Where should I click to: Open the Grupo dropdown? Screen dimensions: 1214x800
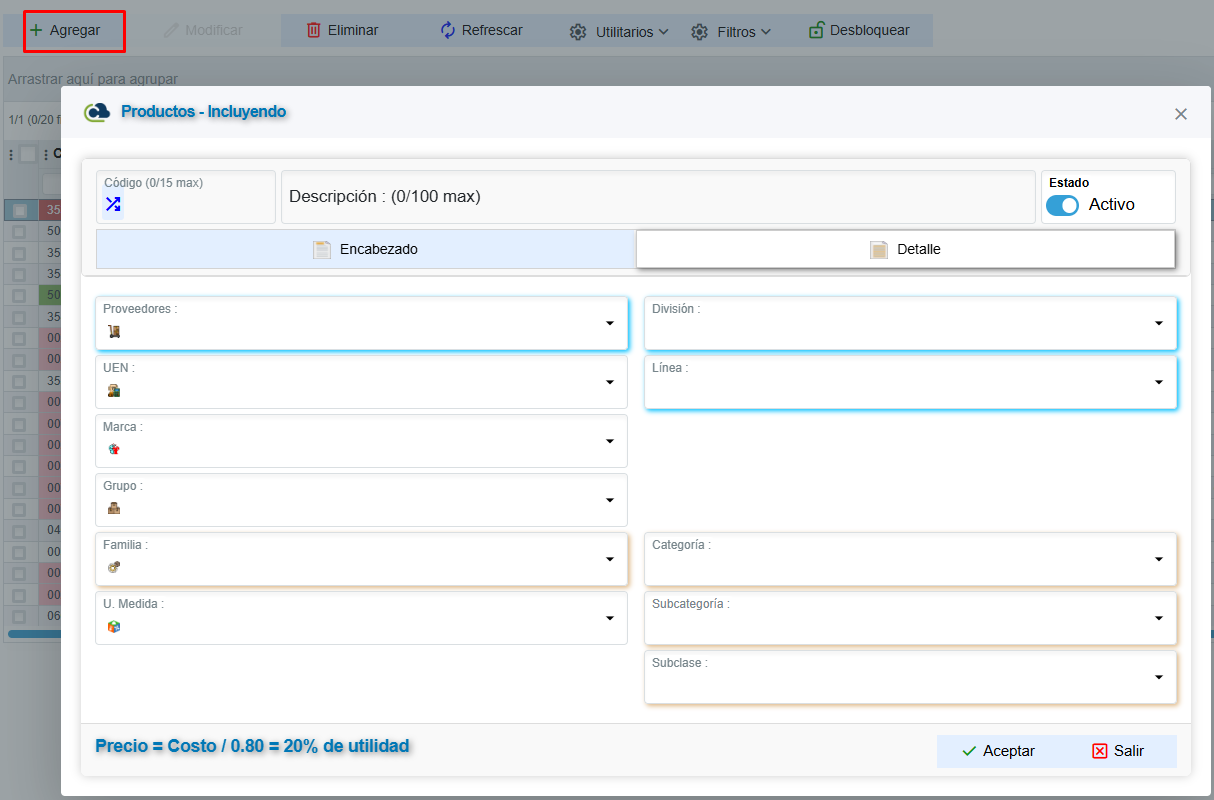[x=610, y=500]
